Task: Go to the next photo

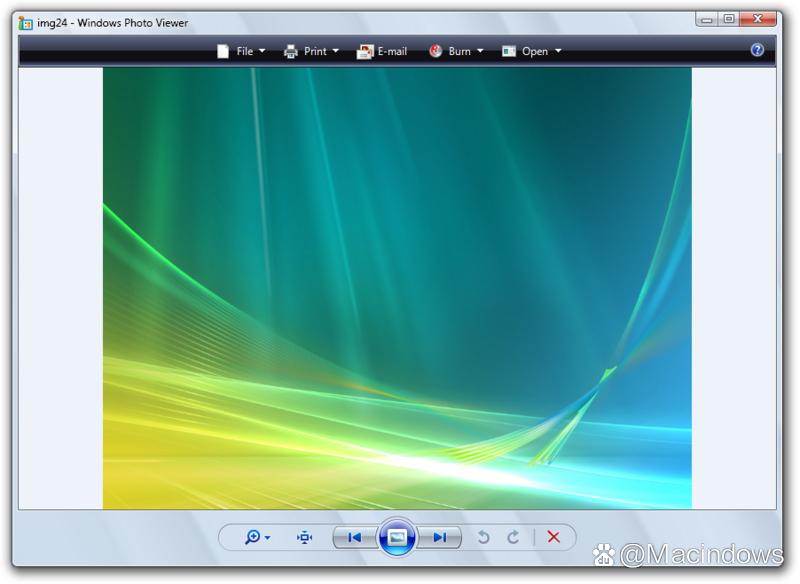Action: [439, 537]
